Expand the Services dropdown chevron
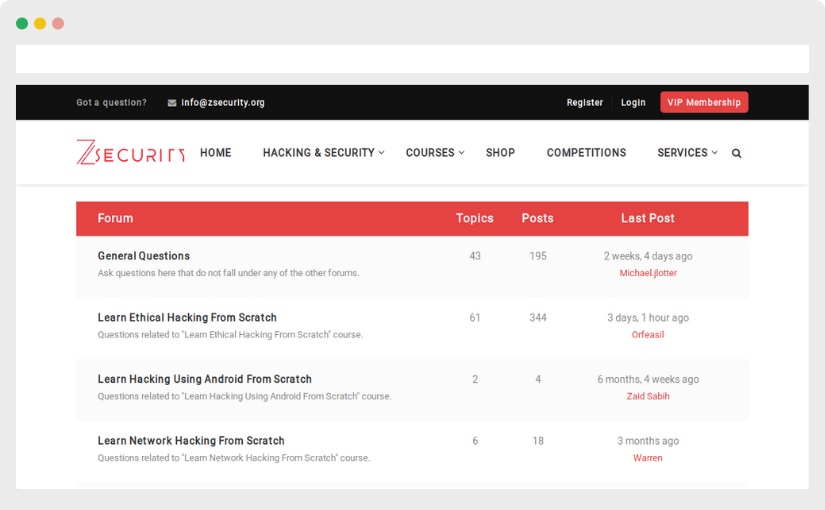This screenshot has width=825, height=510. click(x=715, y=153)
